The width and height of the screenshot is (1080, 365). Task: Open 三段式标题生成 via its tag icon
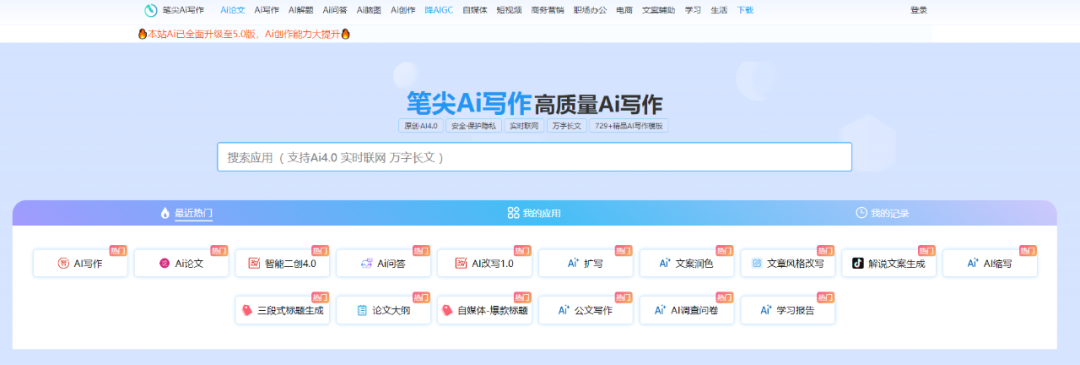coord(247,311)
